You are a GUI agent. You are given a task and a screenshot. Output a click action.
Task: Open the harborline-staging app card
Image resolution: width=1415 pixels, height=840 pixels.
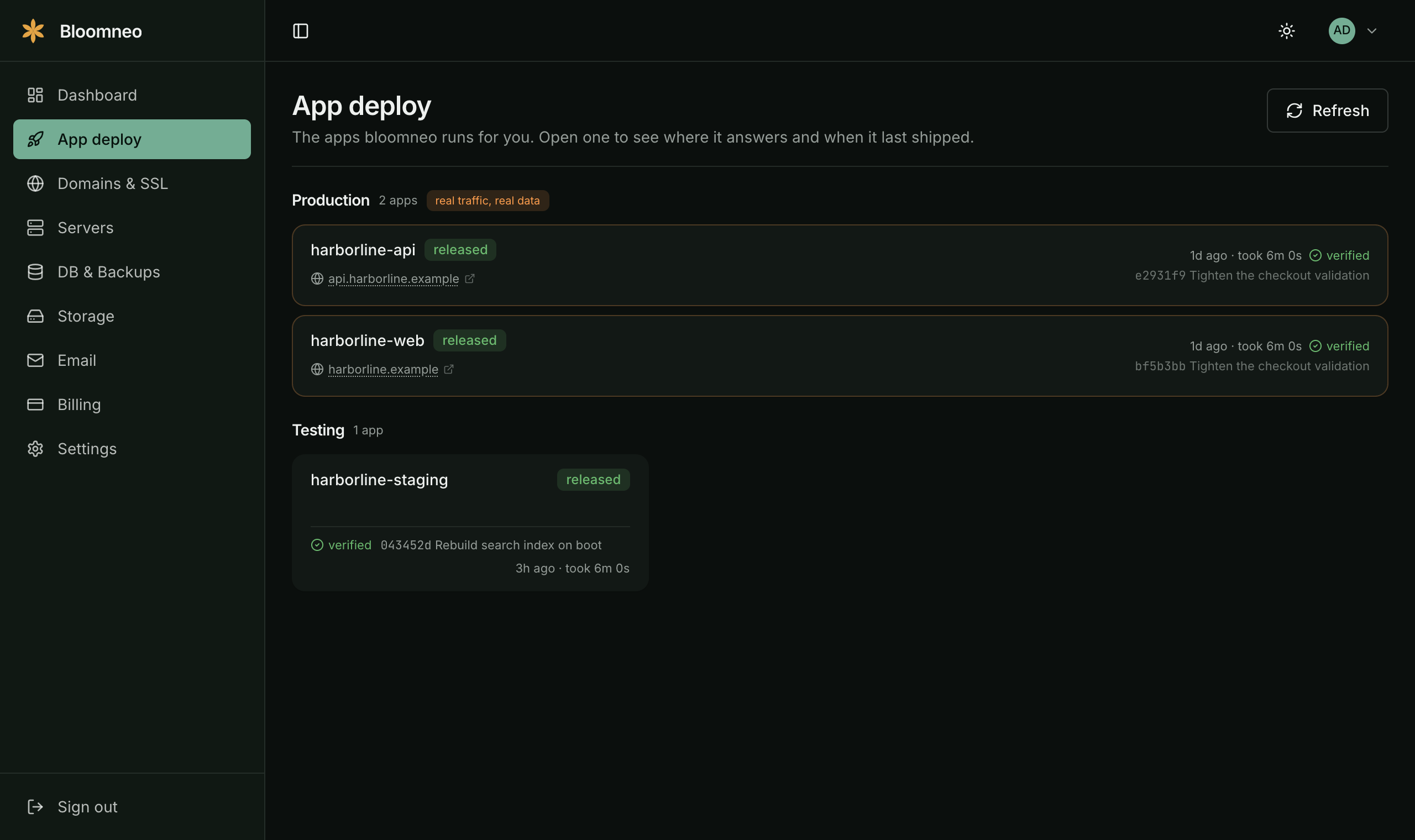(x=470, y=522)
